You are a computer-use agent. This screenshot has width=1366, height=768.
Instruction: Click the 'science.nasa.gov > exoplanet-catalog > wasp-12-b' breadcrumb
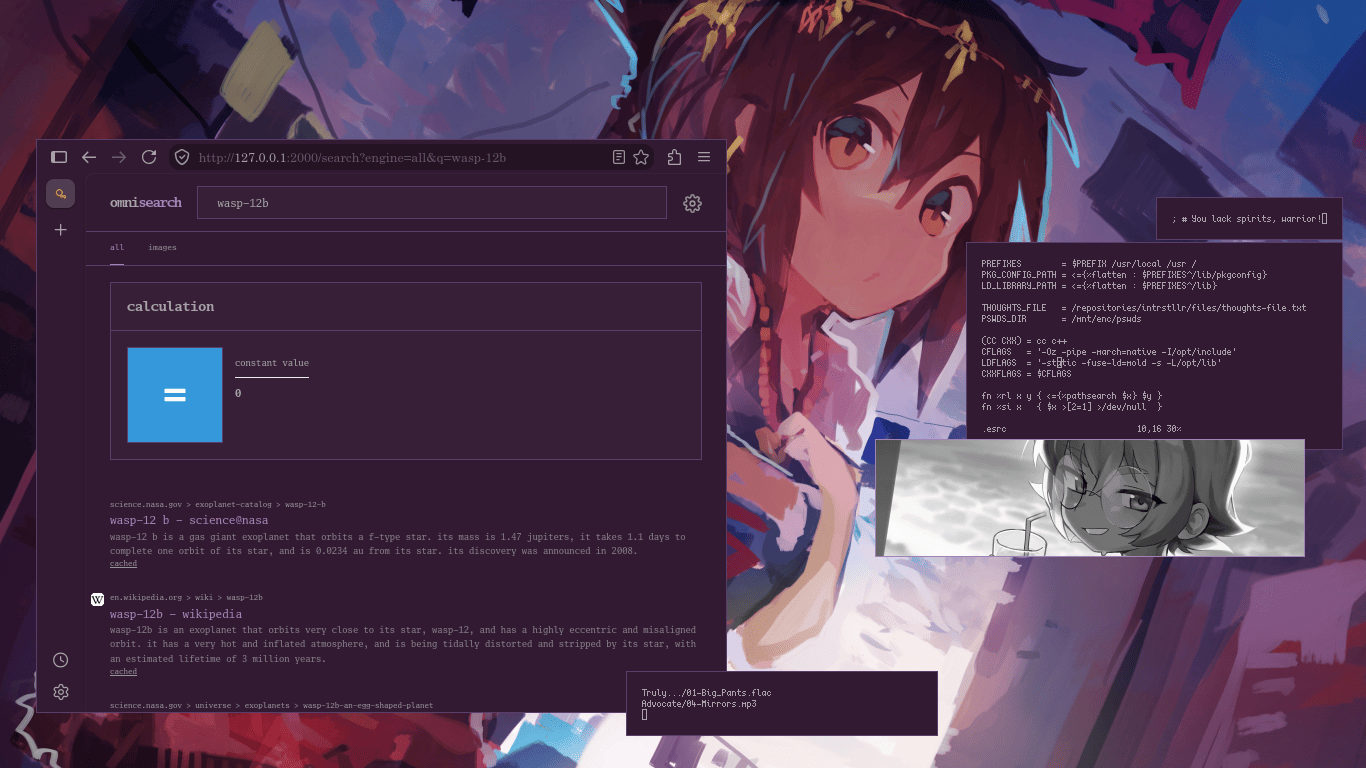click(218, 504)
